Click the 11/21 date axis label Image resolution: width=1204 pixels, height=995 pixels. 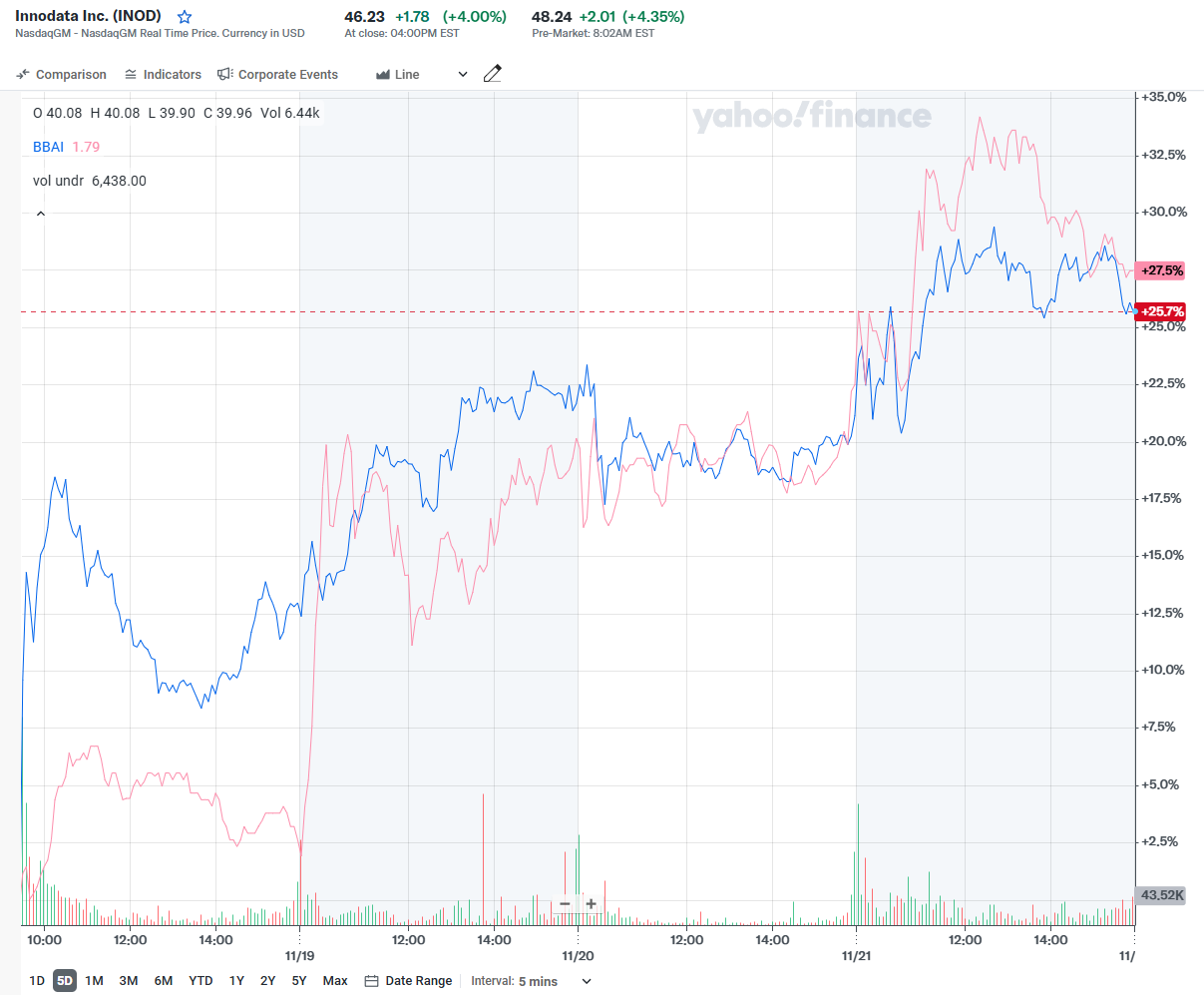pos(856,956)
